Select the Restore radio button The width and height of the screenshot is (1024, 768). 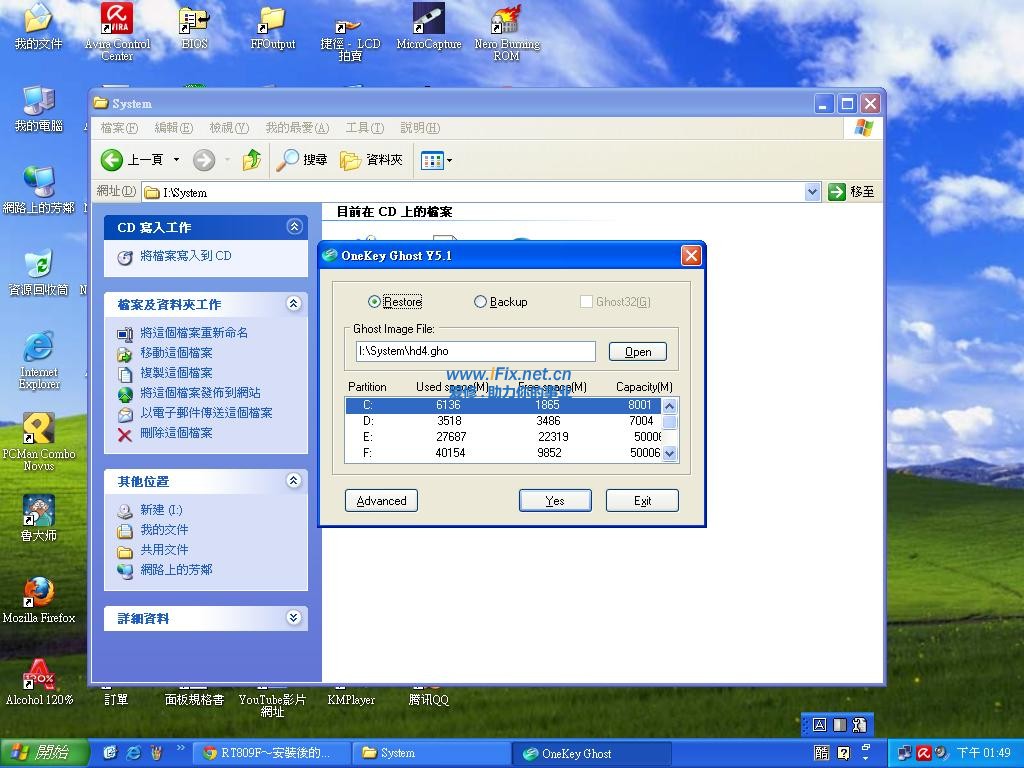[375, 302]
